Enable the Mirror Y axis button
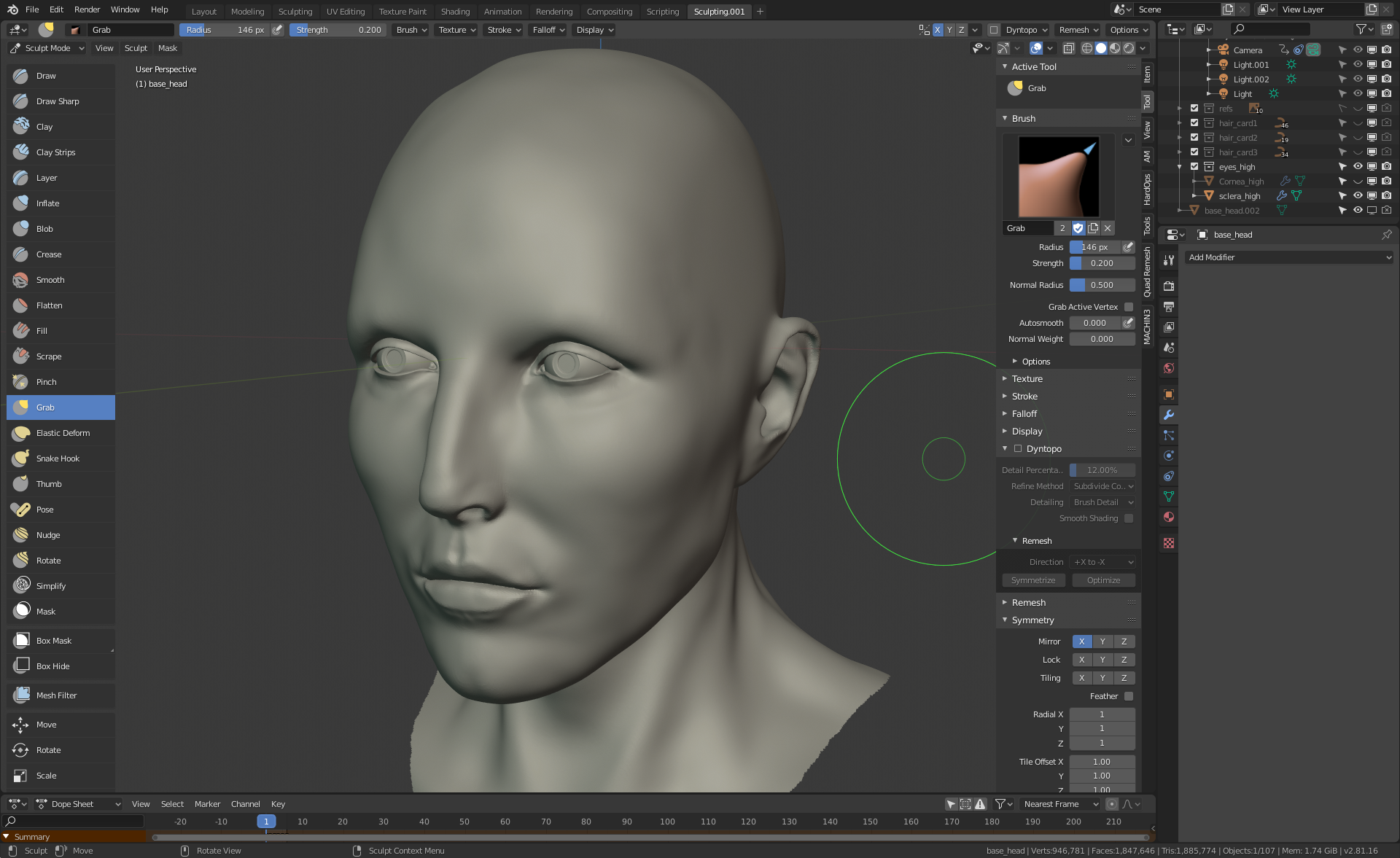The image size is (1400, 858). pyautogui.click(x=1102, y=641)
